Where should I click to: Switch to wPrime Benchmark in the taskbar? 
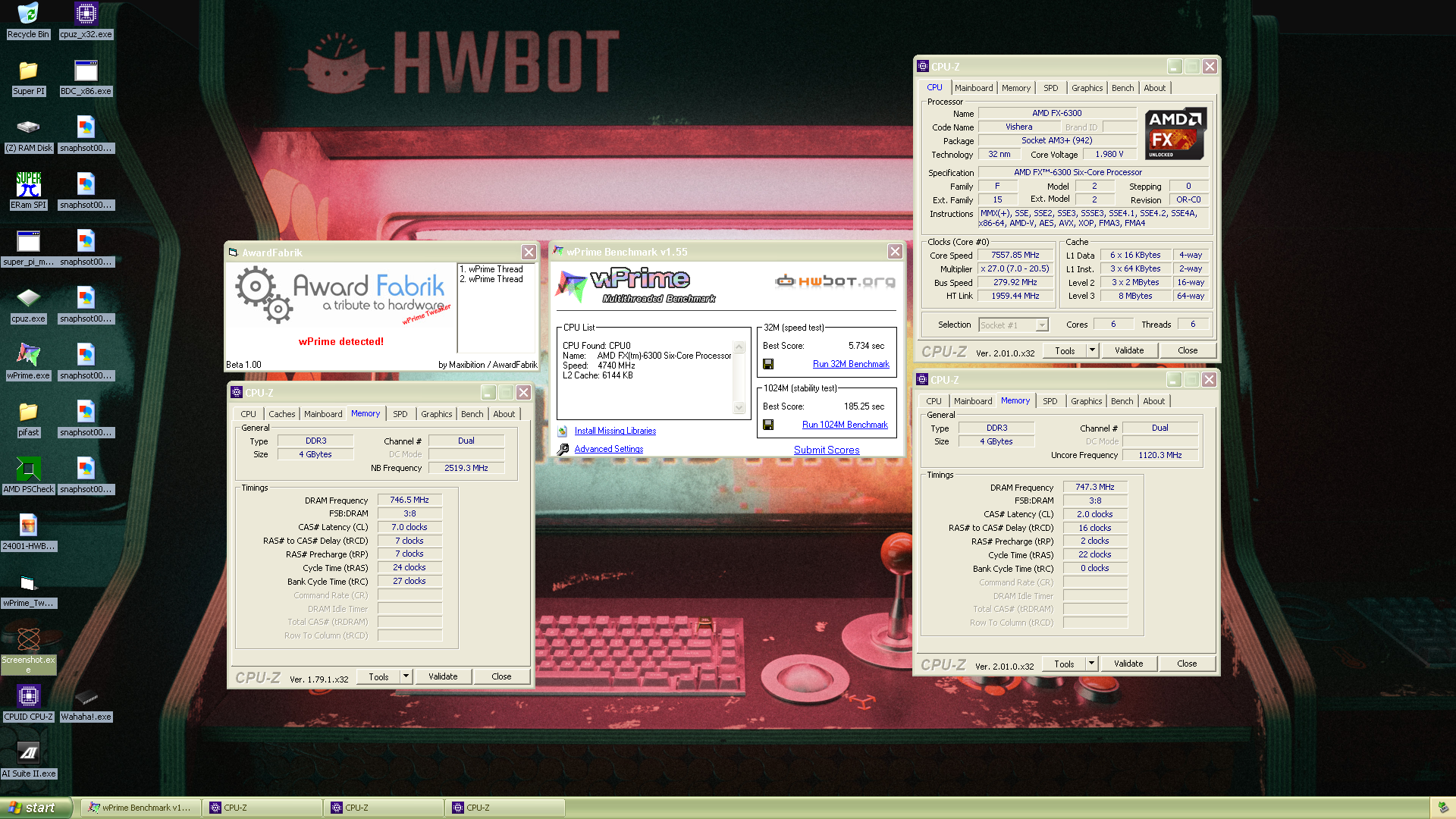140,808
